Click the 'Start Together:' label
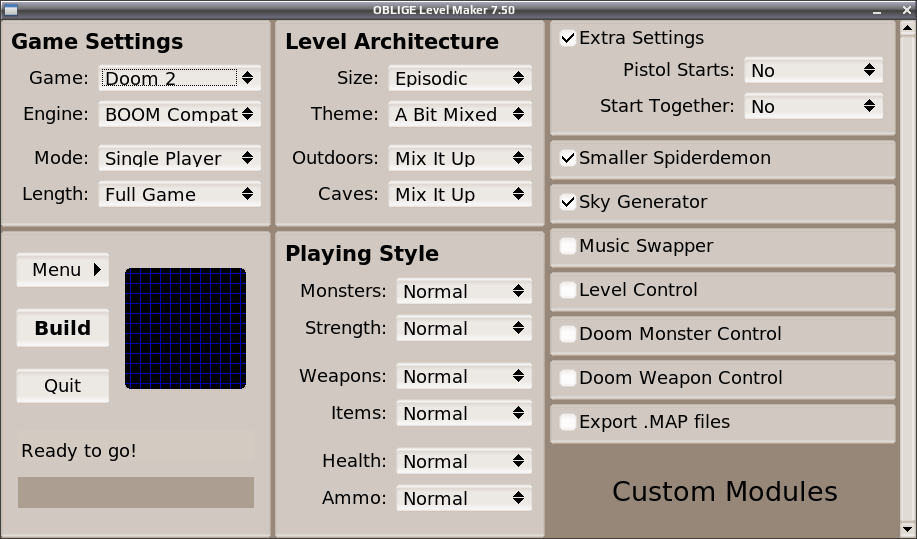 click(x=667, y=106)
